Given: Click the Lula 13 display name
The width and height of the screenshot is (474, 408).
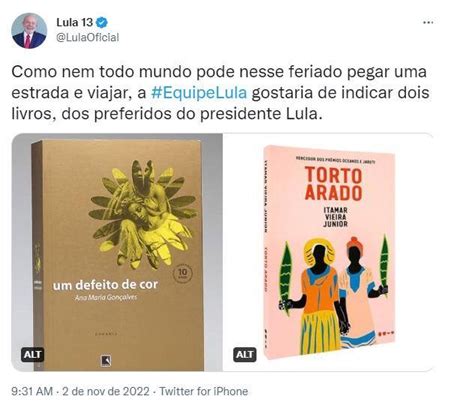Looking at the screenshot, I should tap(75, 23).
